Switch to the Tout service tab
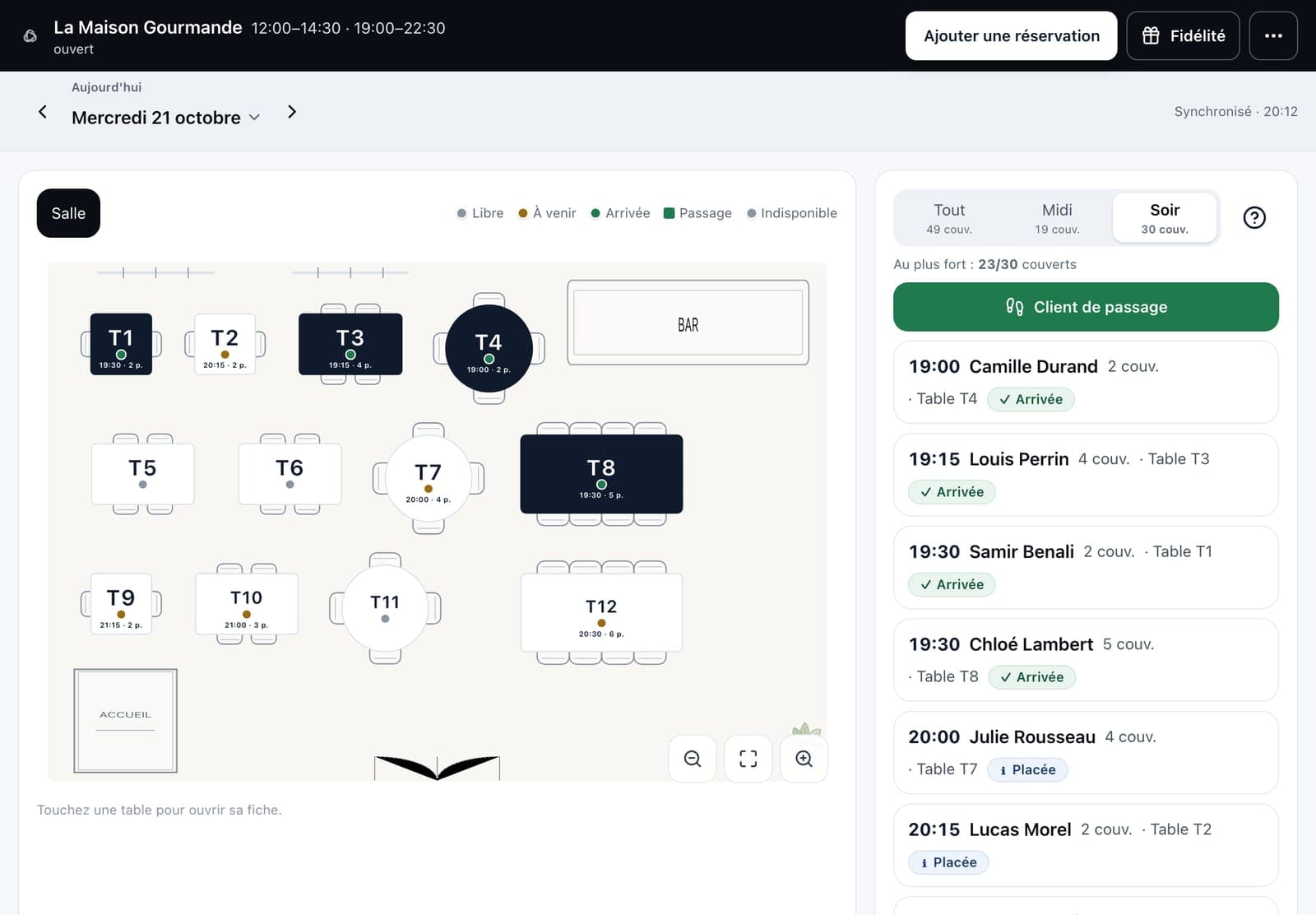Screen dimensions: 1316x915 click(x=949, y=218)
